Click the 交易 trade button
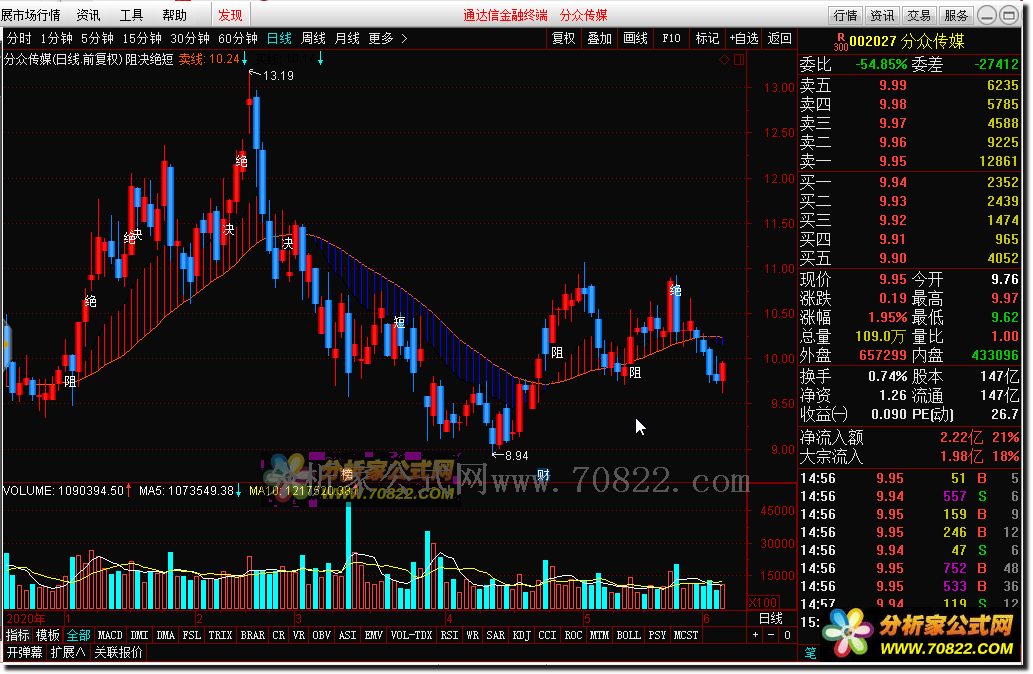This screenshot has height=674, width=1033. coord(919,15)
